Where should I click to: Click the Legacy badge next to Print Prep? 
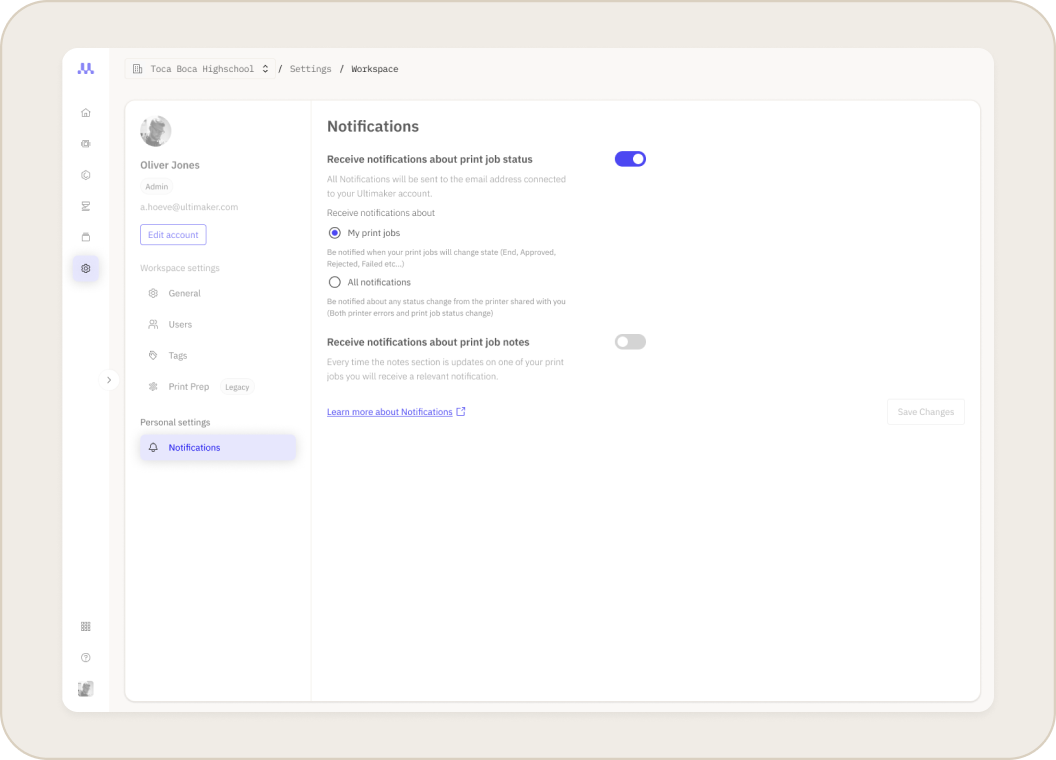[x=237, y=387]
